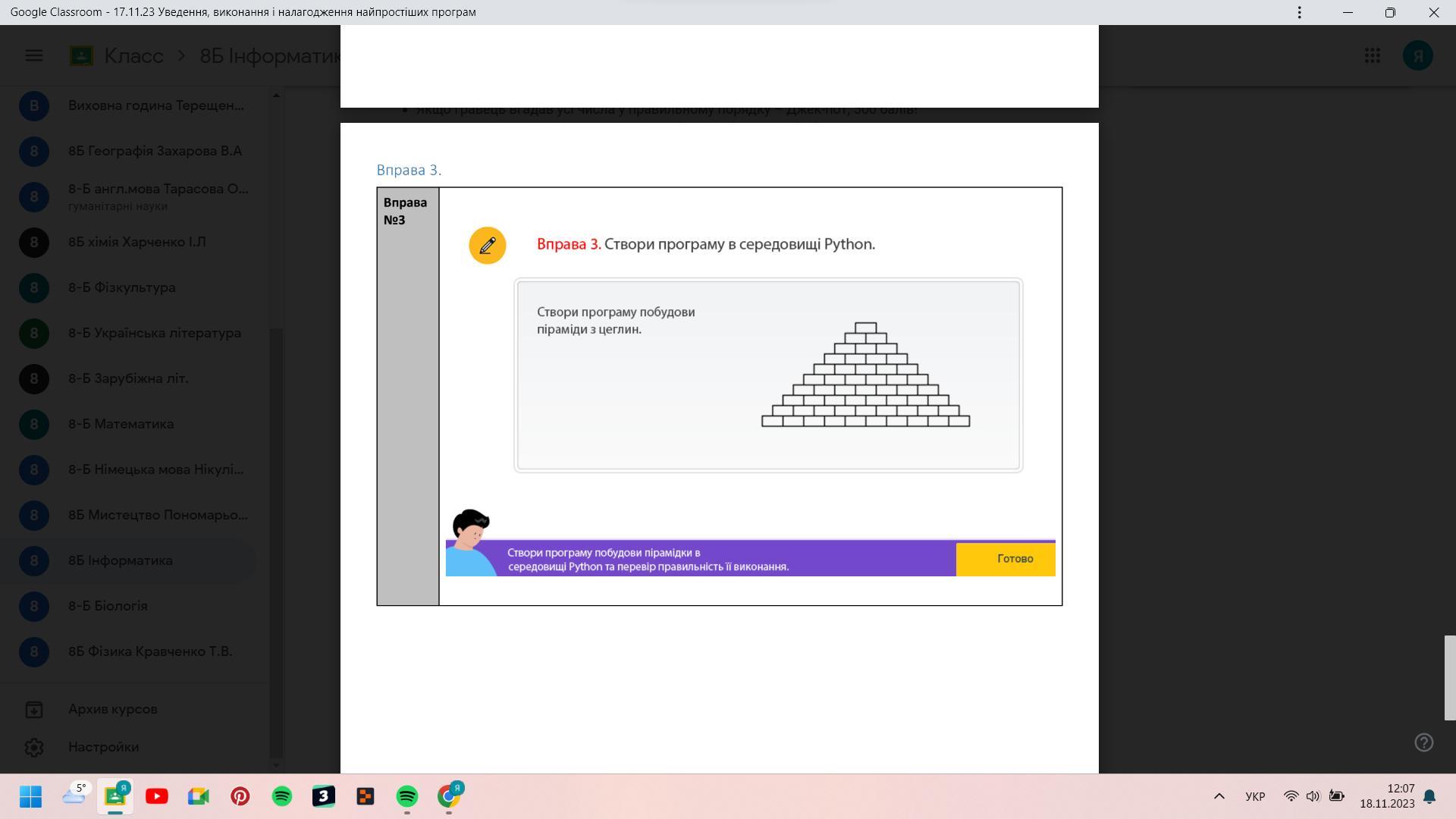
Task: Click the Вправа 3. blue heading link
Action: 409,170
